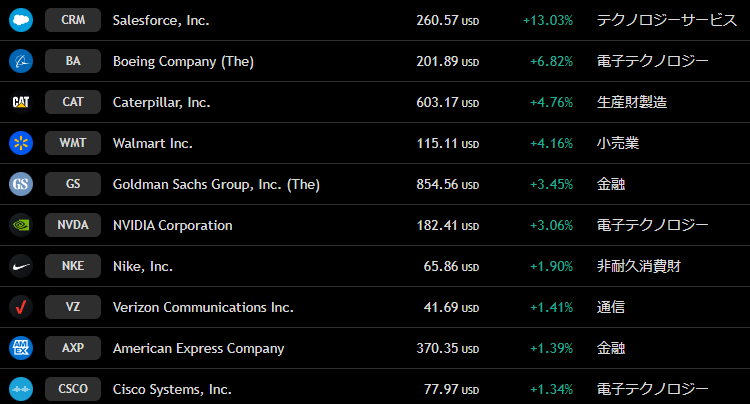Click the Salesforce cloud logo icon
The height and width of the screenshot is (404, 750).
click(x=21, y=20)
